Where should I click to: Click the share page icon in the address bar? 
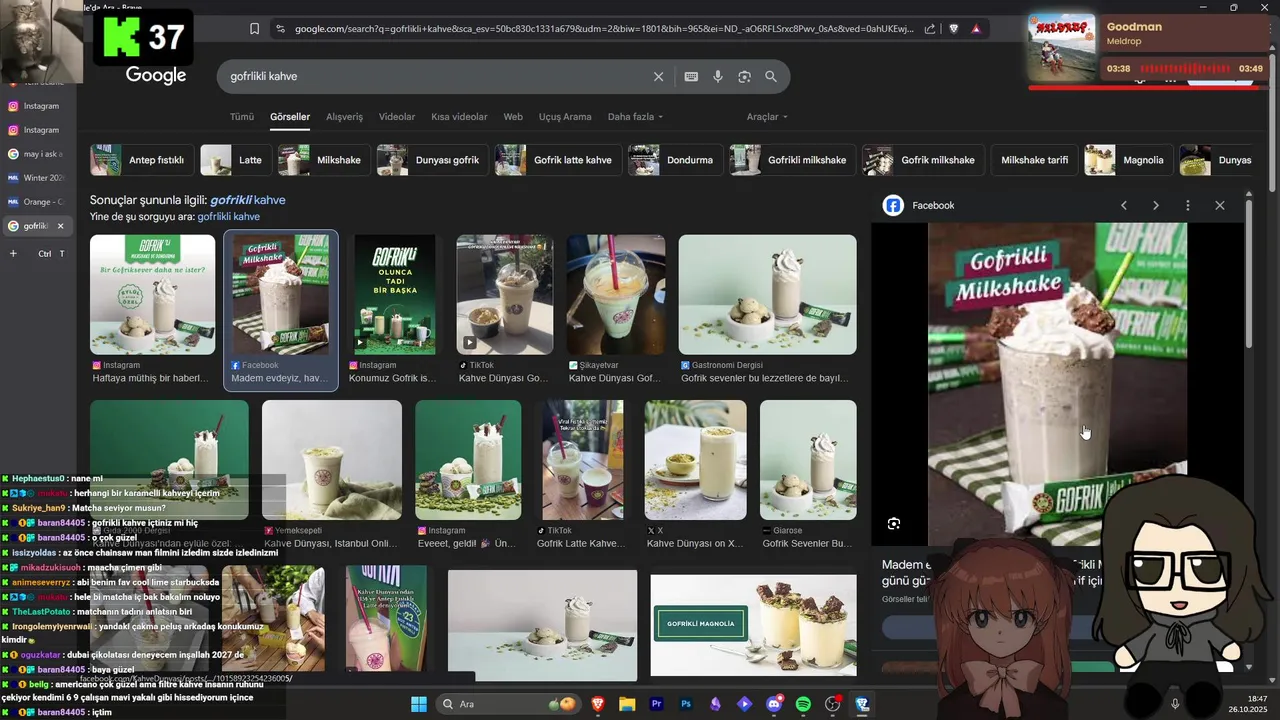(x=930, y=29)
